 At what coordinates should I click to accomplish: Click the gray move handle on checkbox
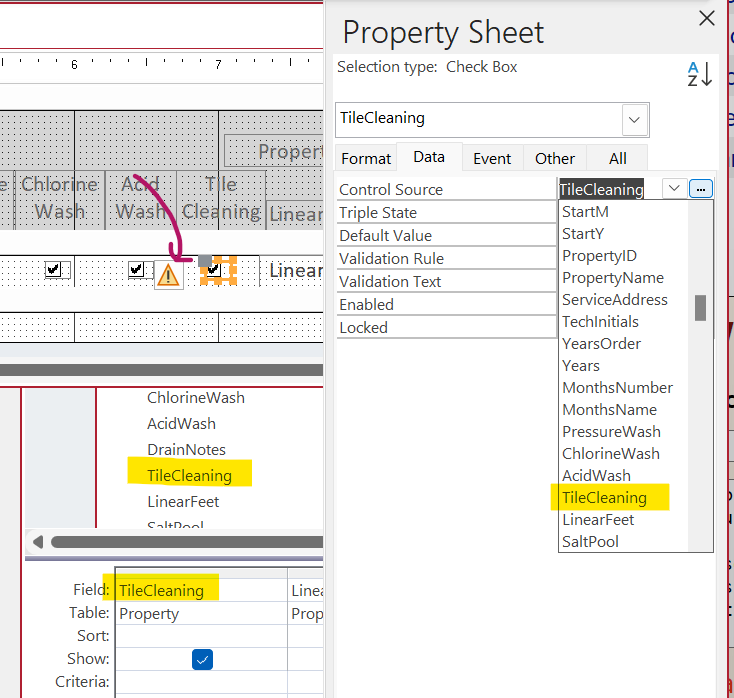coord(205,261)
